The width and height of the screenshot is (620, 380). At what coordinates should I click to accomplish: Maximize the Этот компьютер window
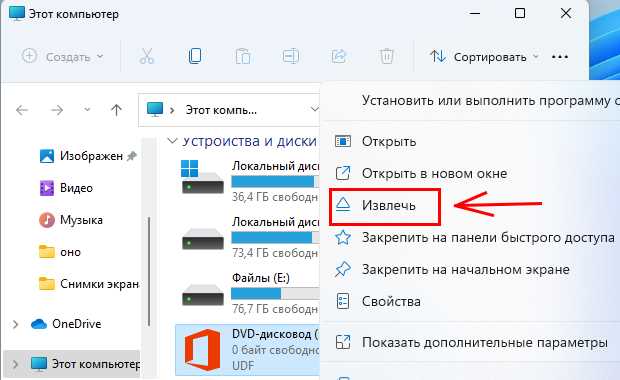pos(520,13)
